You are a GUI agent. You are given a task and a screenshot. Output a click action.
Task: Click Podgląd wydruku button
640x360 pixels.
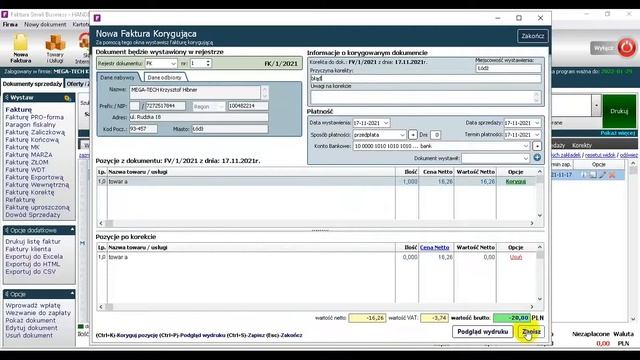coord(482,331)
